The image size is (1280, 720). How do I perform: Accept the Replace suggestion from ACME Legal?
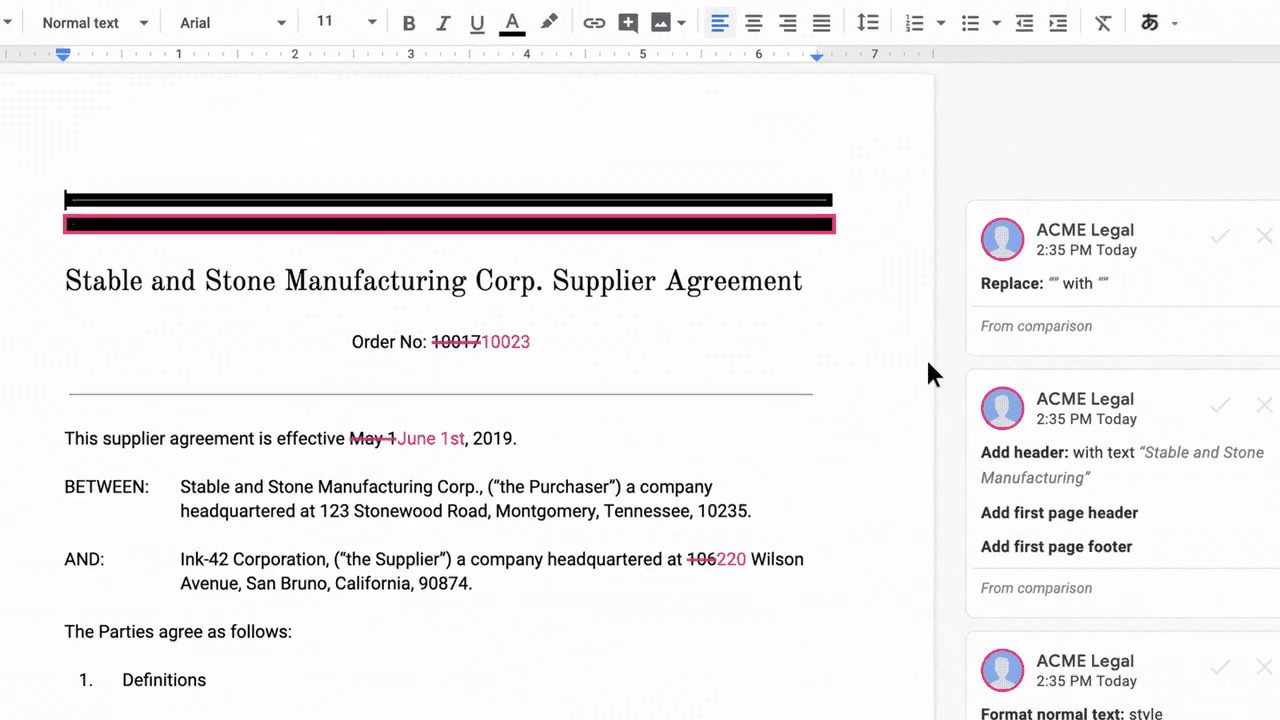tap(1220, 236)
